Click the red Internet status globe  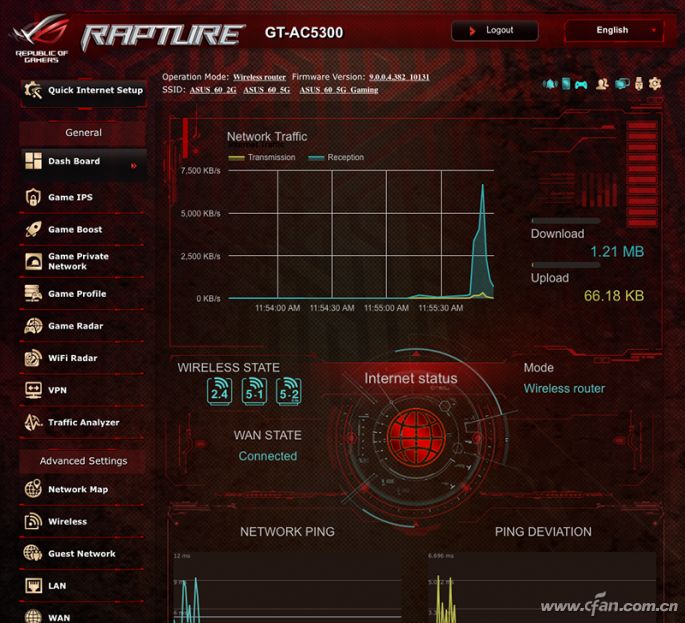click(416, 438)
